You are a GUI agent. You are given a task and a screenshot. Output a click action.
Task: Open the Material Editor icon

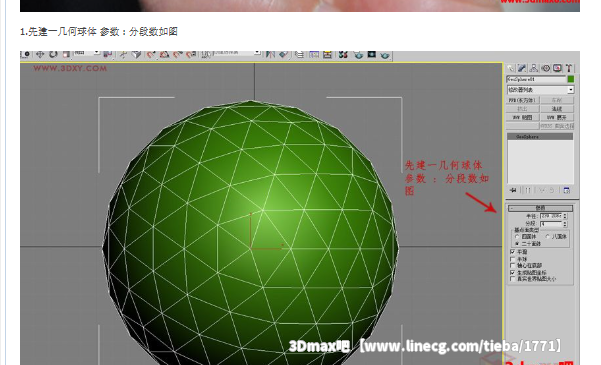click(x=343, y=54)
